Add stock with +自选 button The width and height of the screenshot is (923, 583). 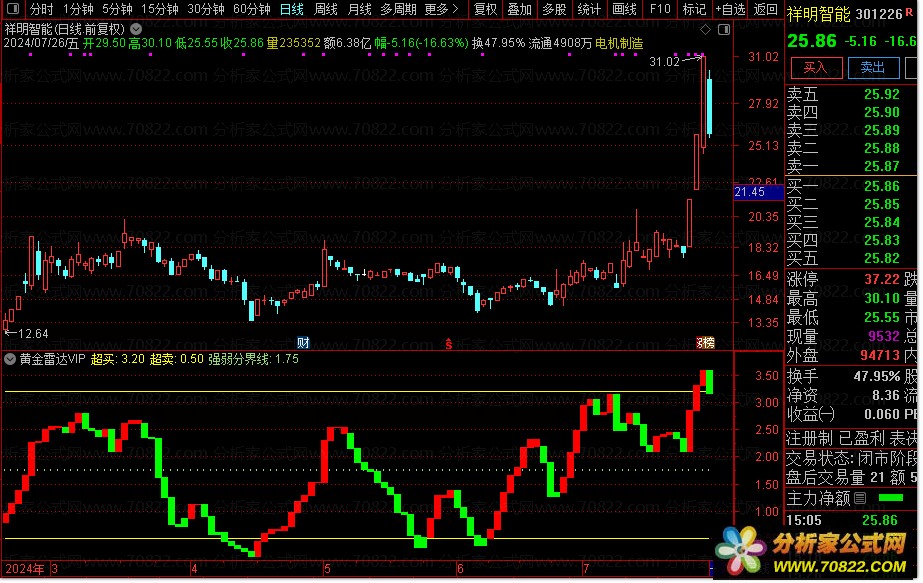731,9
